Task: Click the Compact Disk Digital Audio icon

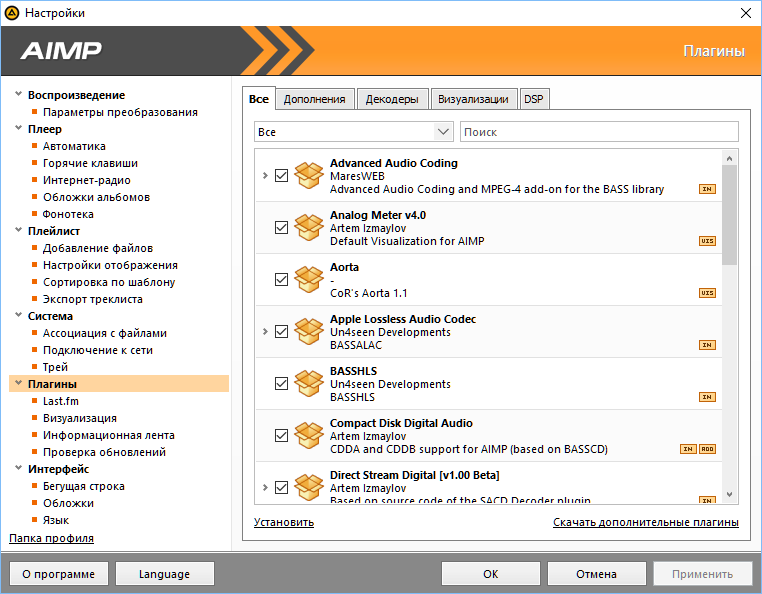Action: (309, 435)
